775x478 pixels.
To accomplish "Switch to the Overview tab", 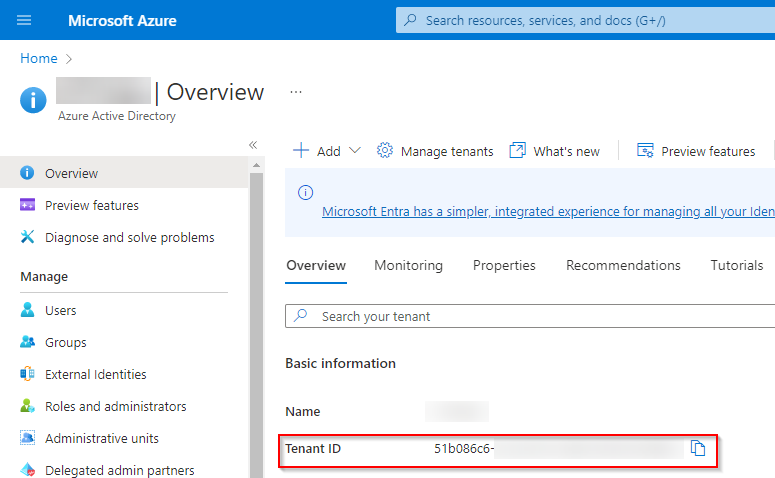I will pyautogui.click(x=316, y=265).
